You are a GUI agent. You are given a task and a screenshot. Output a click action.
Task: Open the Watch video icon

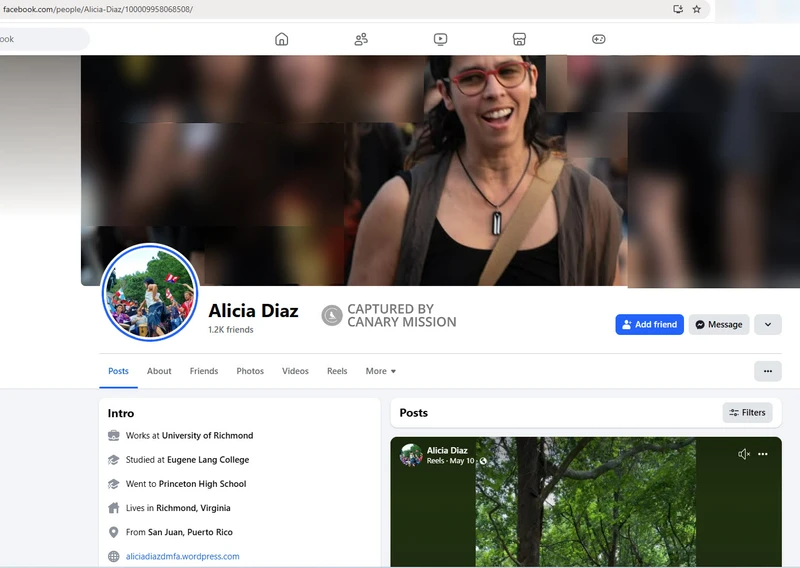coord(440,39)
